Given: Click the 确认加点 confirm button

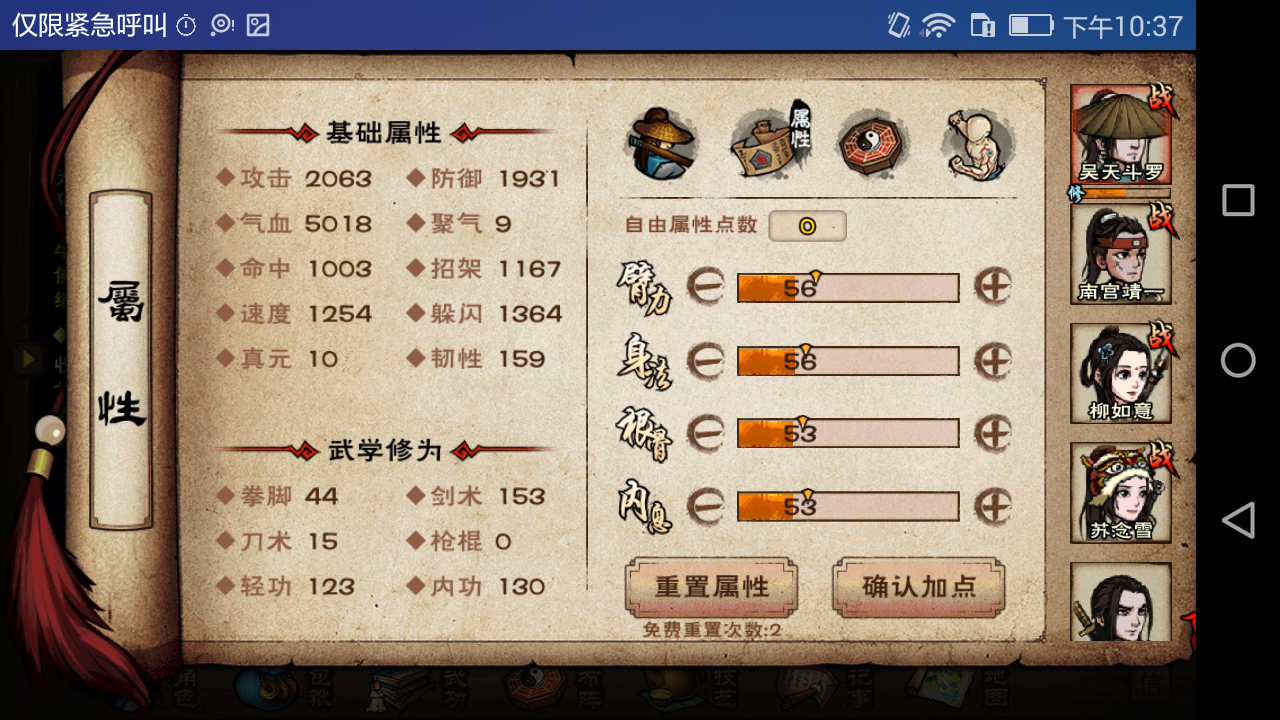Looking at the screenshot, I should [x=918, y=587].
